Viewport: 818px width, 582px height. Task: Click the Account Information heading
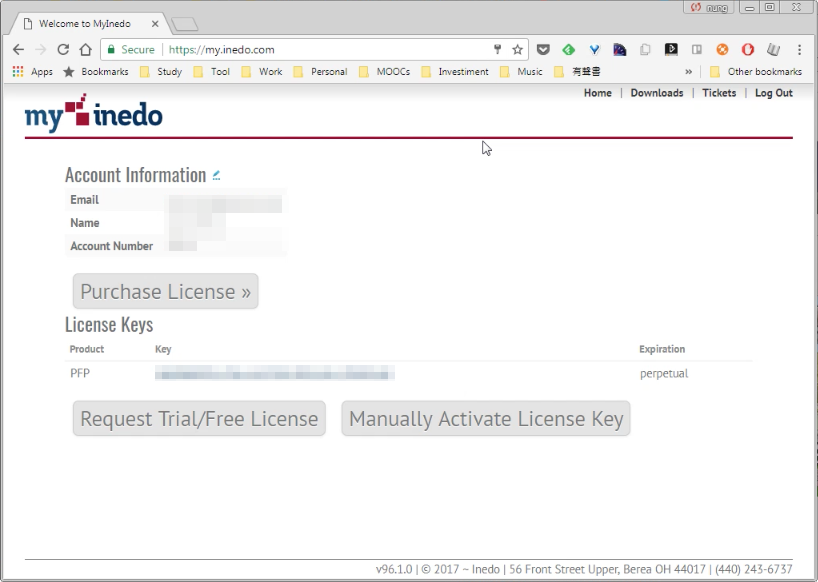click(136, 175)
